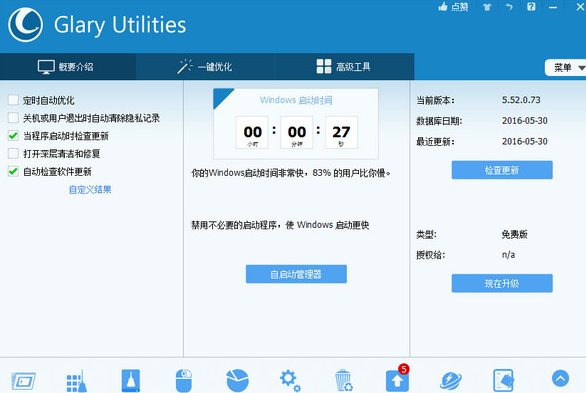This screenshot has width=586, height=393.
Task: Click the 检查更新 button
Action: click(x=502, y=170)
